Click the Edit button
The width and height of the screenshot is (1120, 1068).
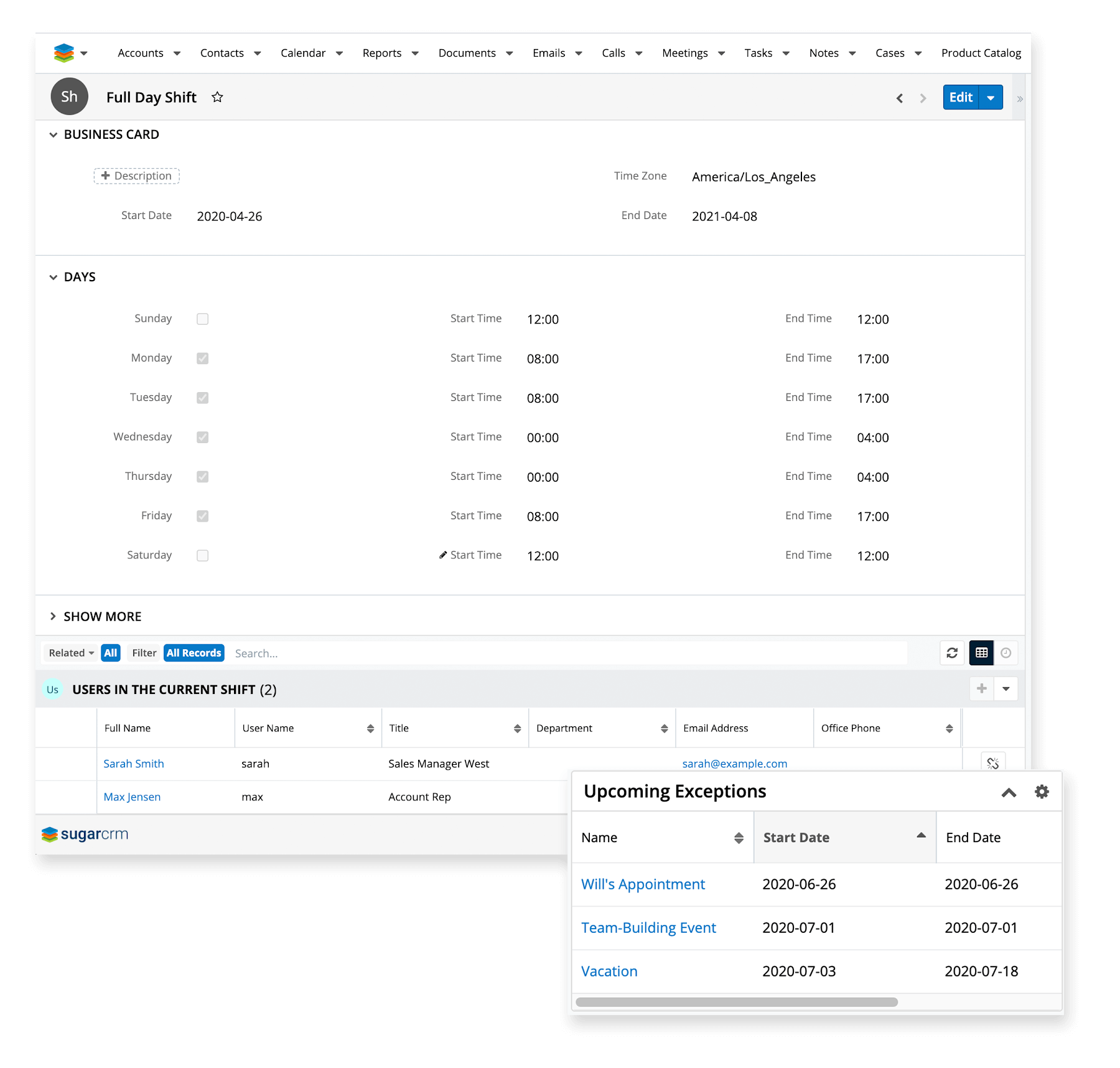click(961, 98)
